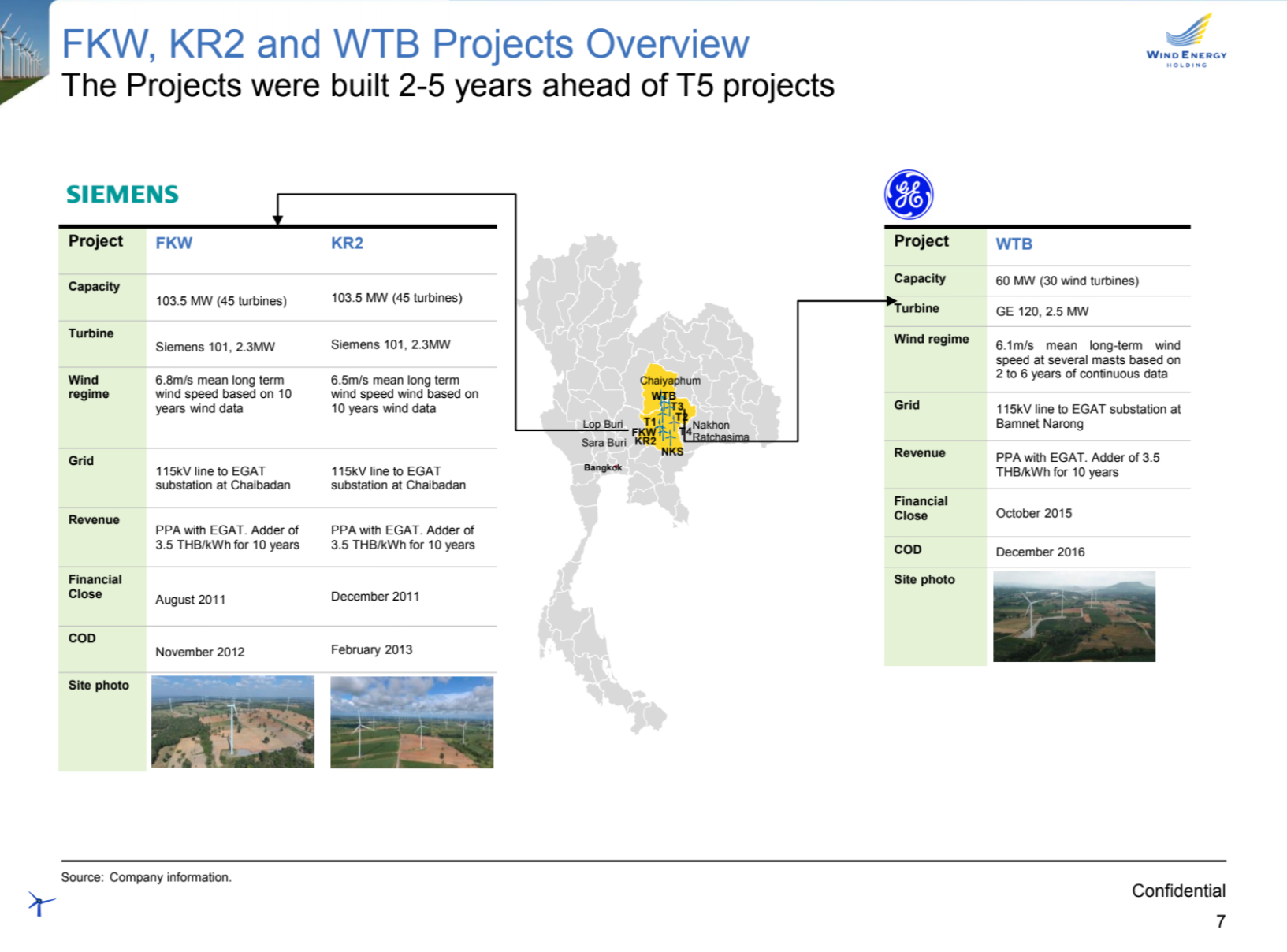1287x952 pixels.
Task: Select WTB turbine 'GE 120, 2.5 MW'
Action: point(1042,311)
